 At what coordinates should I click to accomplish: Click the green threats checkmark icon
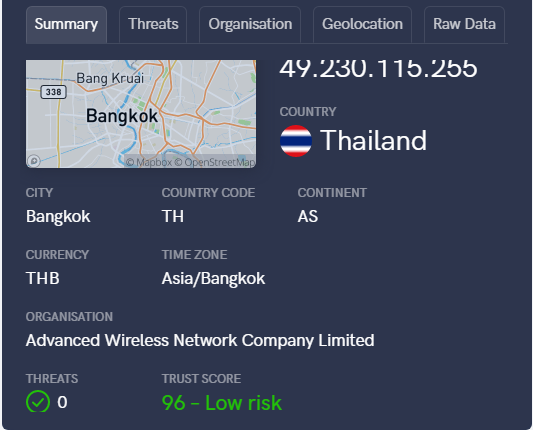38,401
